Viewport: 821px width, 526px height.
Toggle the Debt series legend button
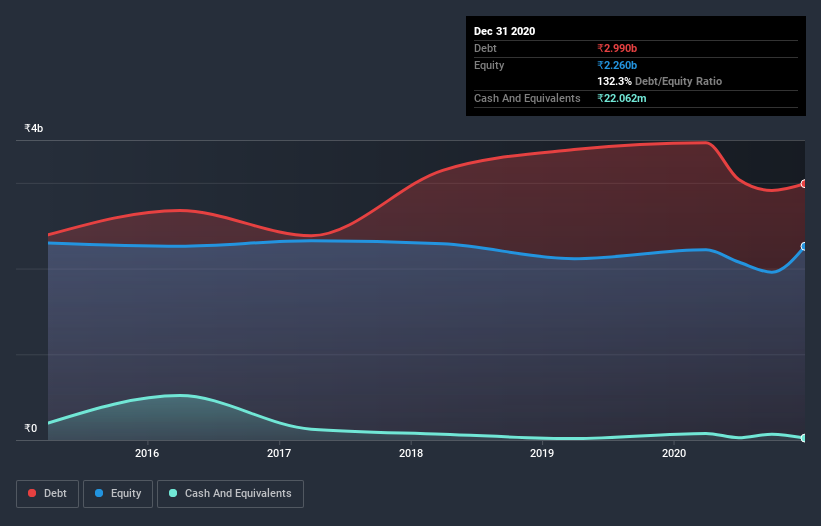[x=47, y=494]
